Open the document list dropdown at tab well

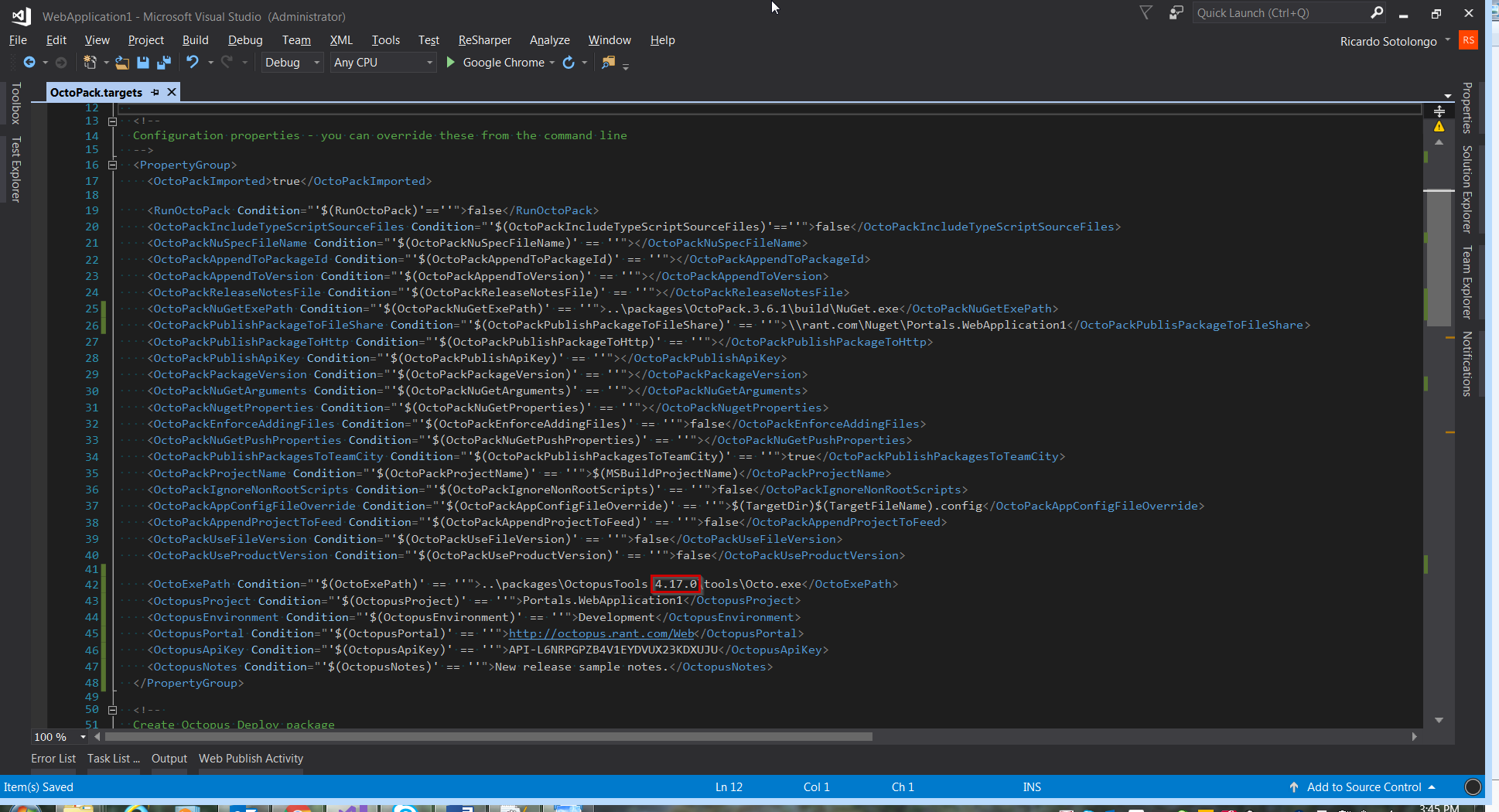pos(1447,96)
